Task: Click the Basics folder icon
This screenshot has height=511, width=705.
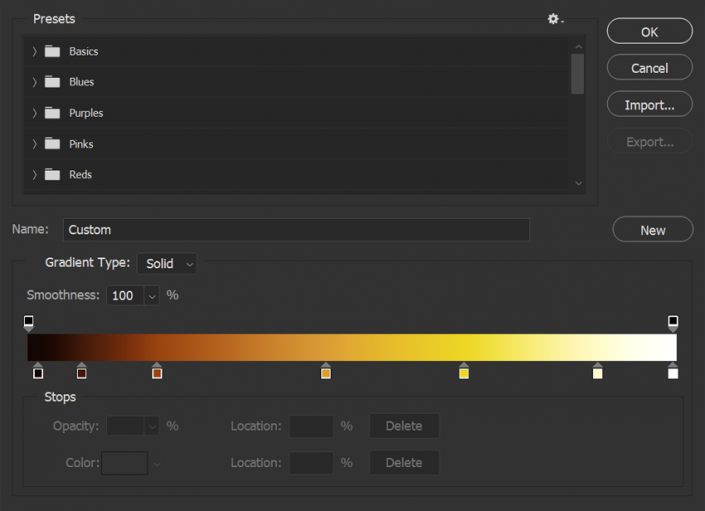Action: tap(52, 51)
